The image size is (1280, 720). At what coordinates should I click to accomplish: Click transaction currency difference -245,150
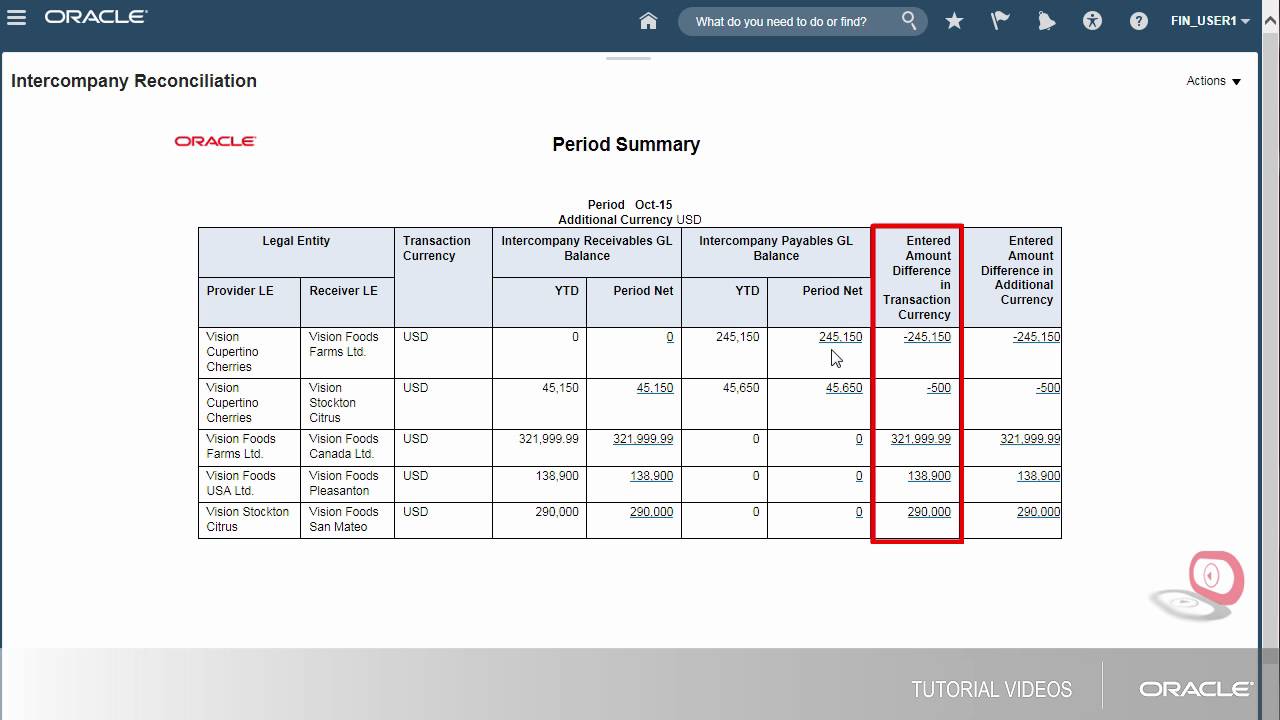tap(927, 337)
